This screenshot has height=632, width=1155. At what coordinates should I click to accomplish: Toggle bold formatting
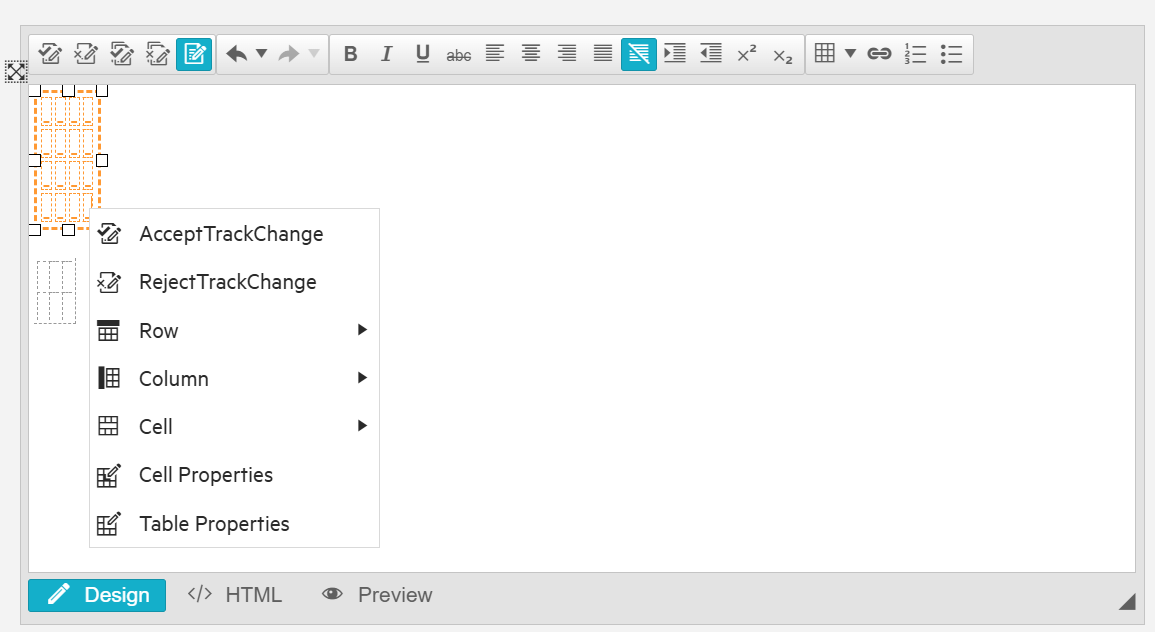350,54
